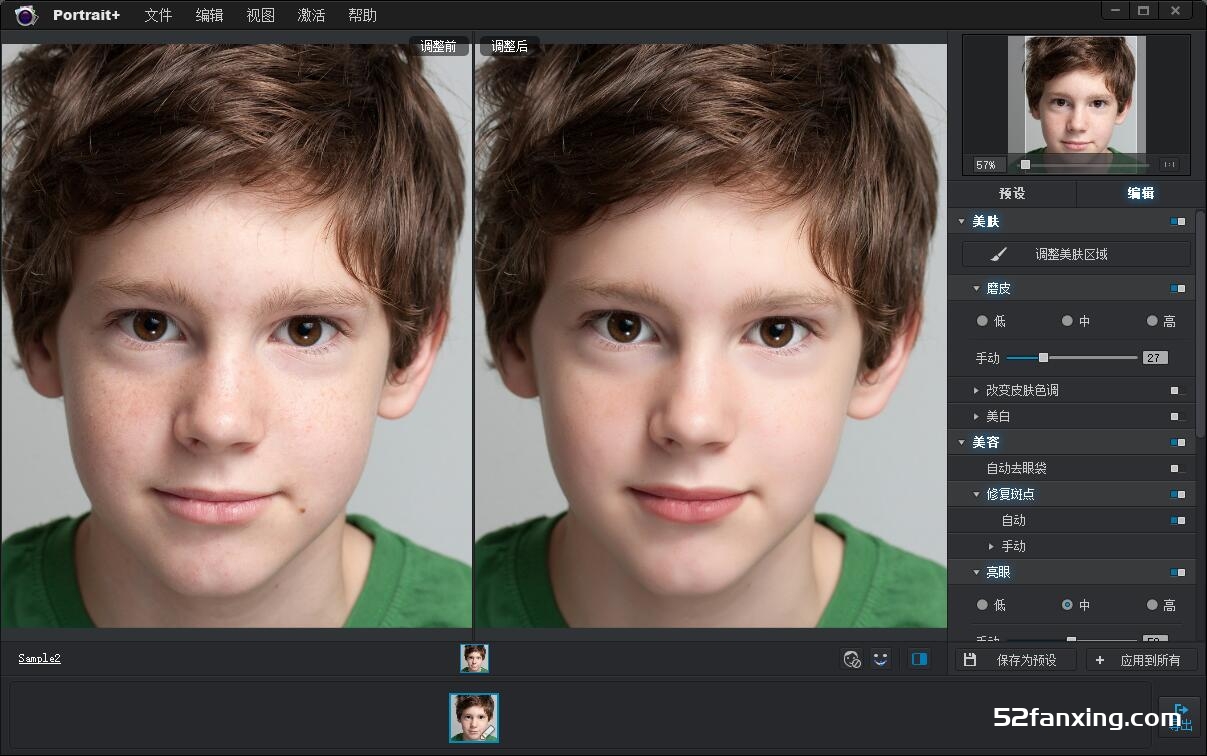1207x756 pixels.
Task: Click the 保存为预设 button
Action: tap(1016, 660)
